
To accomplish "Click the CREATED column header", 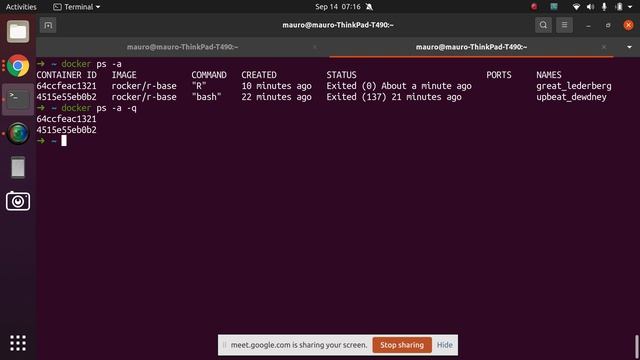I will pos(259,75).
